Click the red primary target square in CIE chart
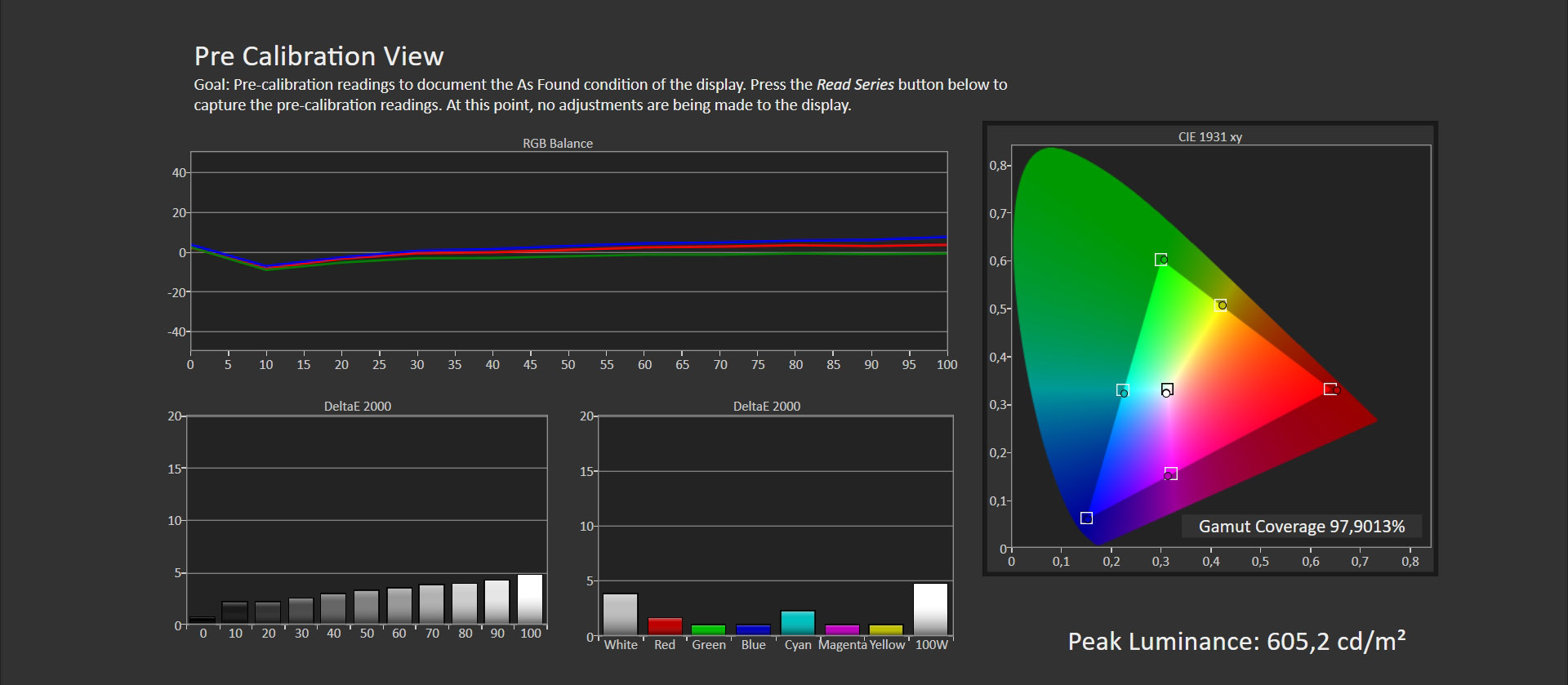The height and width of the screenshot is (685, 1568). (1330, 389)
